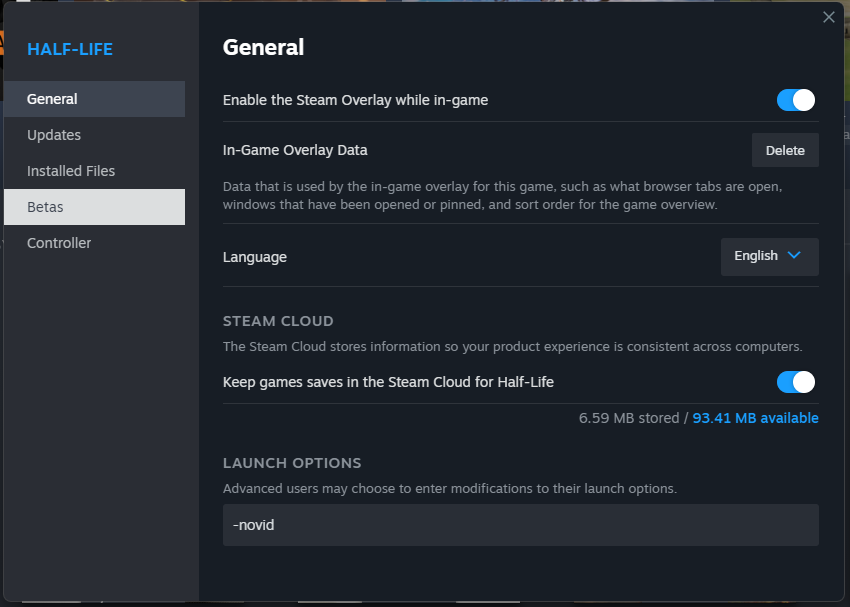Viewport: 850px width, 607px height.
Task: Select the Betas sidebar item
Action: 94,207
